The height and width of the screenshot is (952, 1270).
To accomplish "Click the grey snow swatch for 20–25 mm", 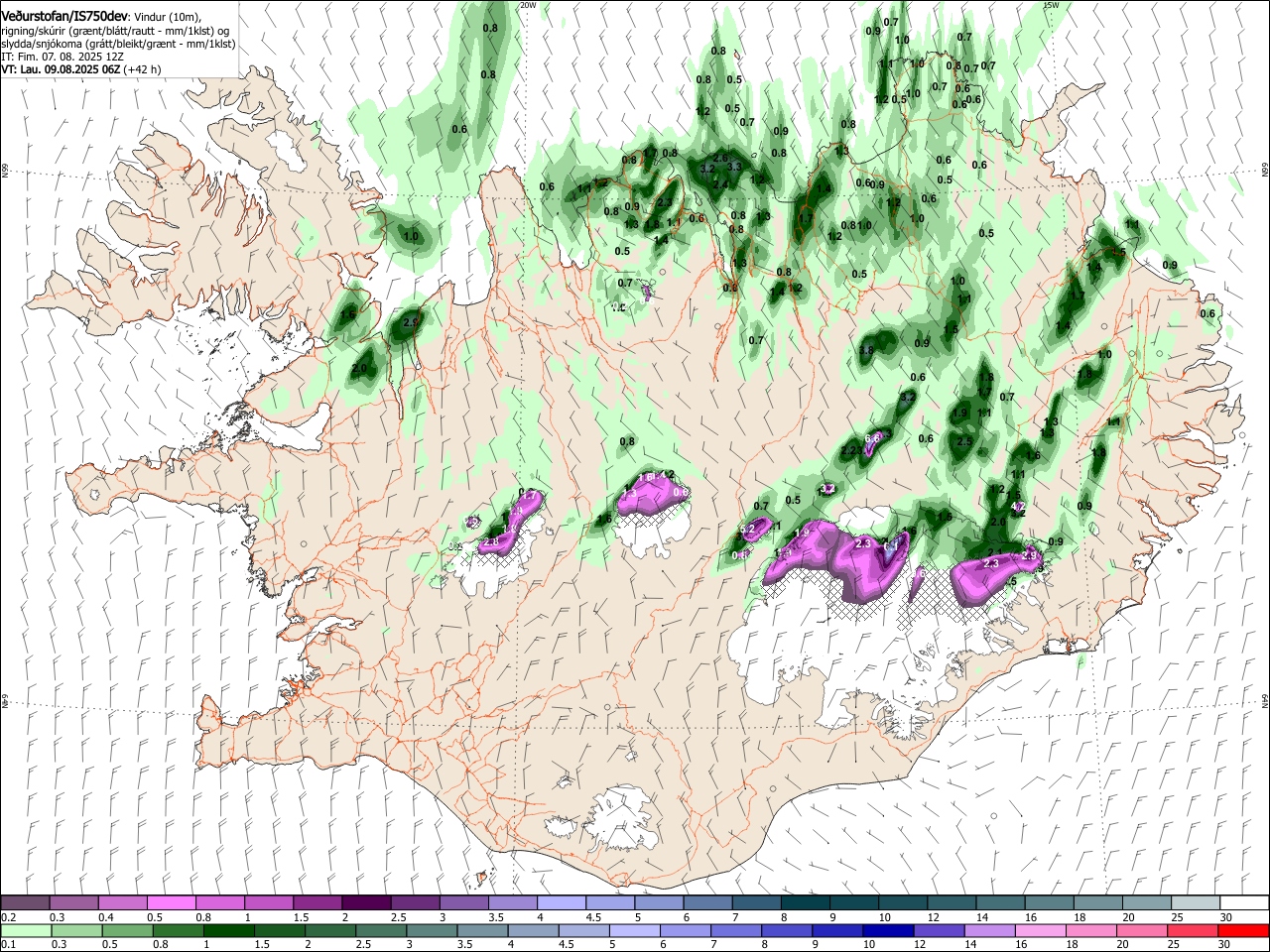I will coord(1147,902).
